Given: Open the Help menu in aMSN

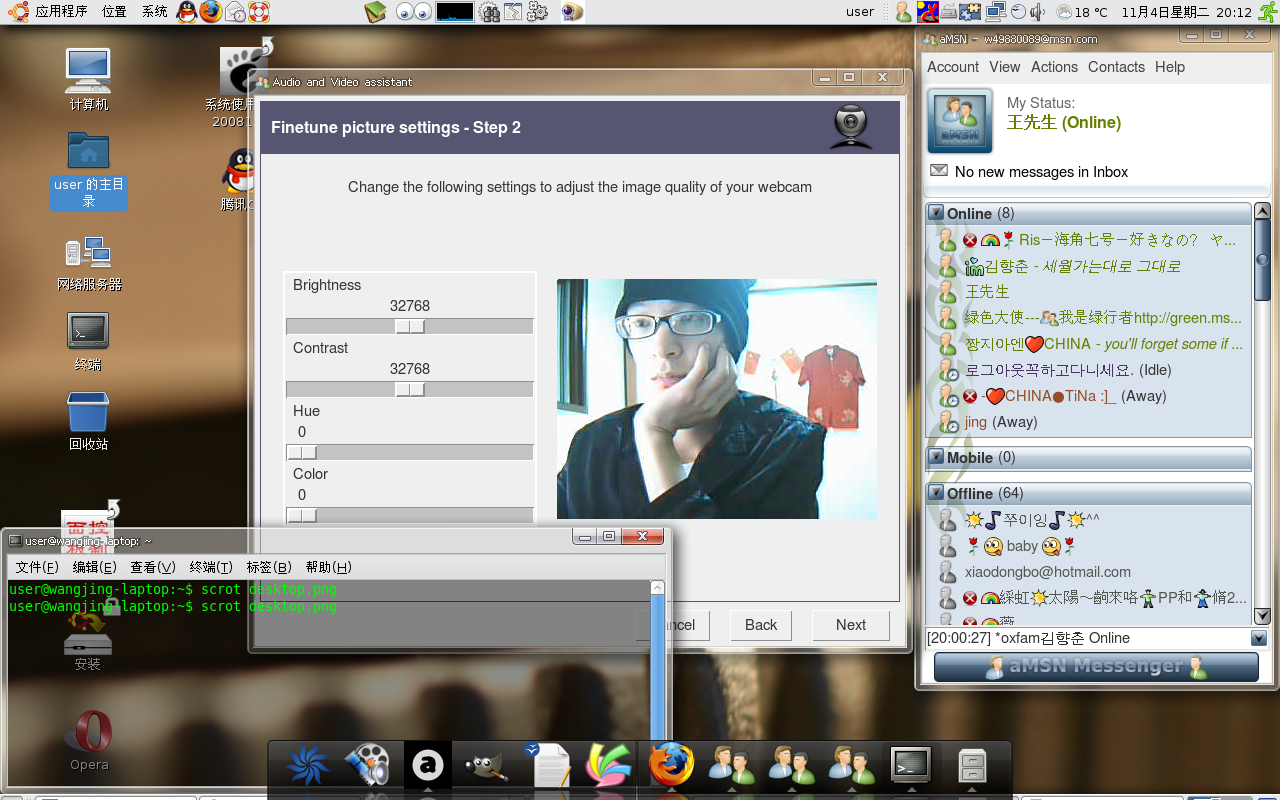Looking at the screenshot, I should click(1170, 67).
